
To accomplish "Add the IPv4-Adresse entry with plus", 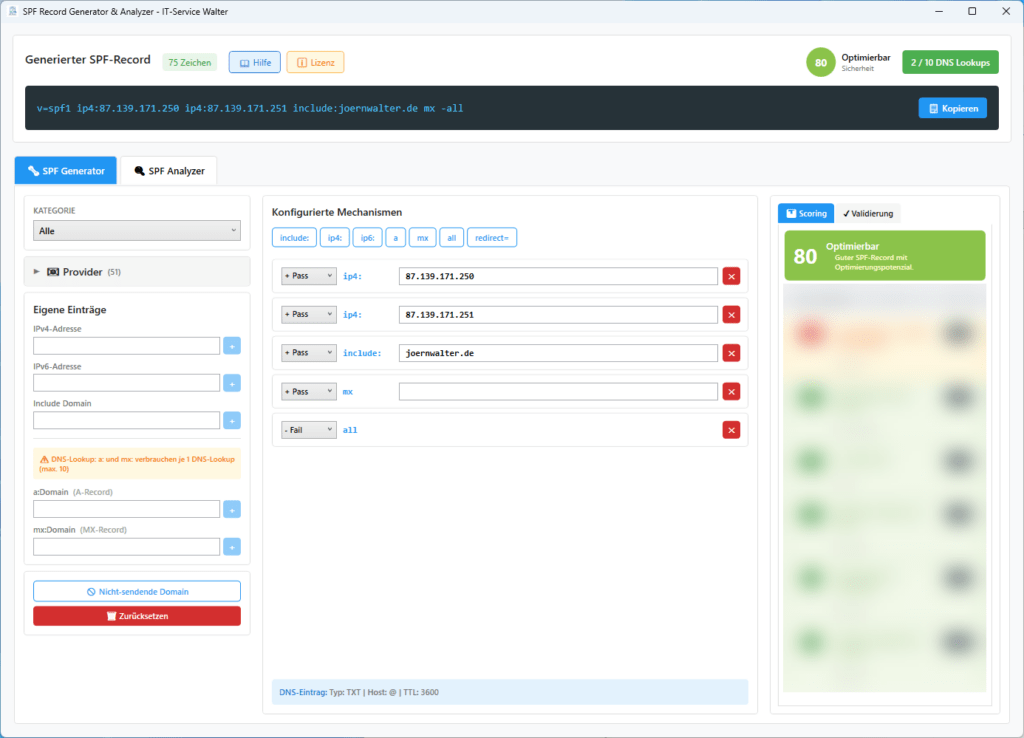I will [232, 346].
